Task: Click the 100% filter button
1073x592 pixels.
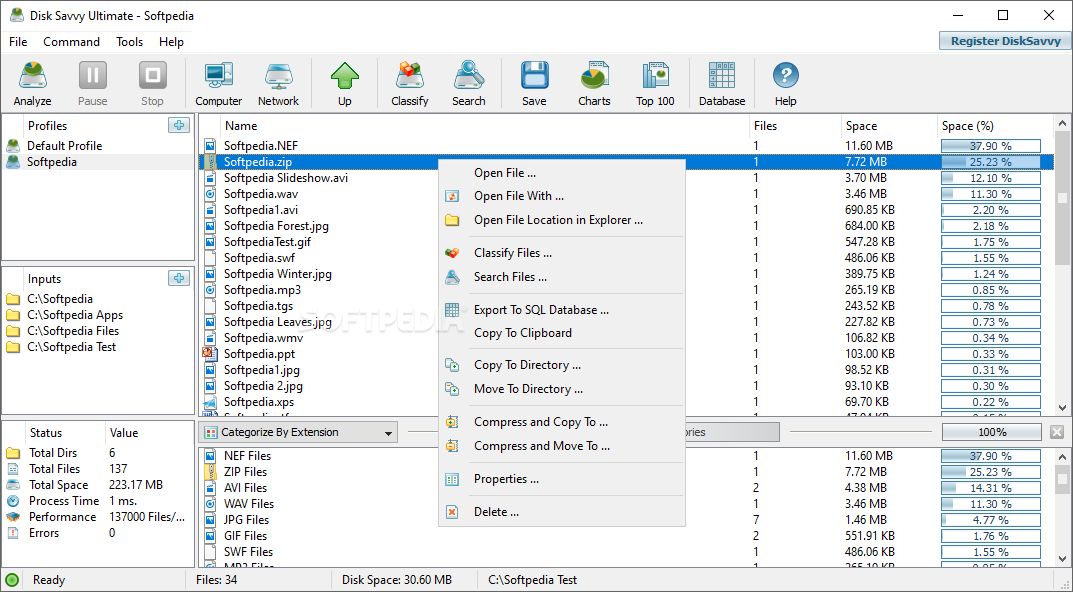Action: pyautogui.click(x=992, y=432)
